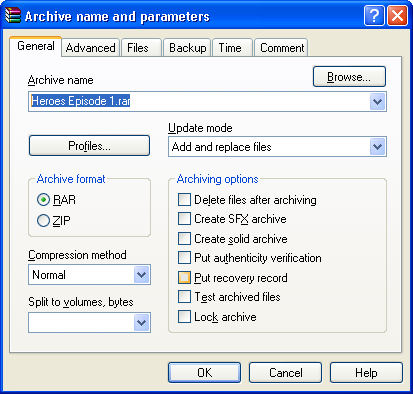Expand the Update mode dropdown arrow
The image size is (413, 394).
[x=378, y=147]
